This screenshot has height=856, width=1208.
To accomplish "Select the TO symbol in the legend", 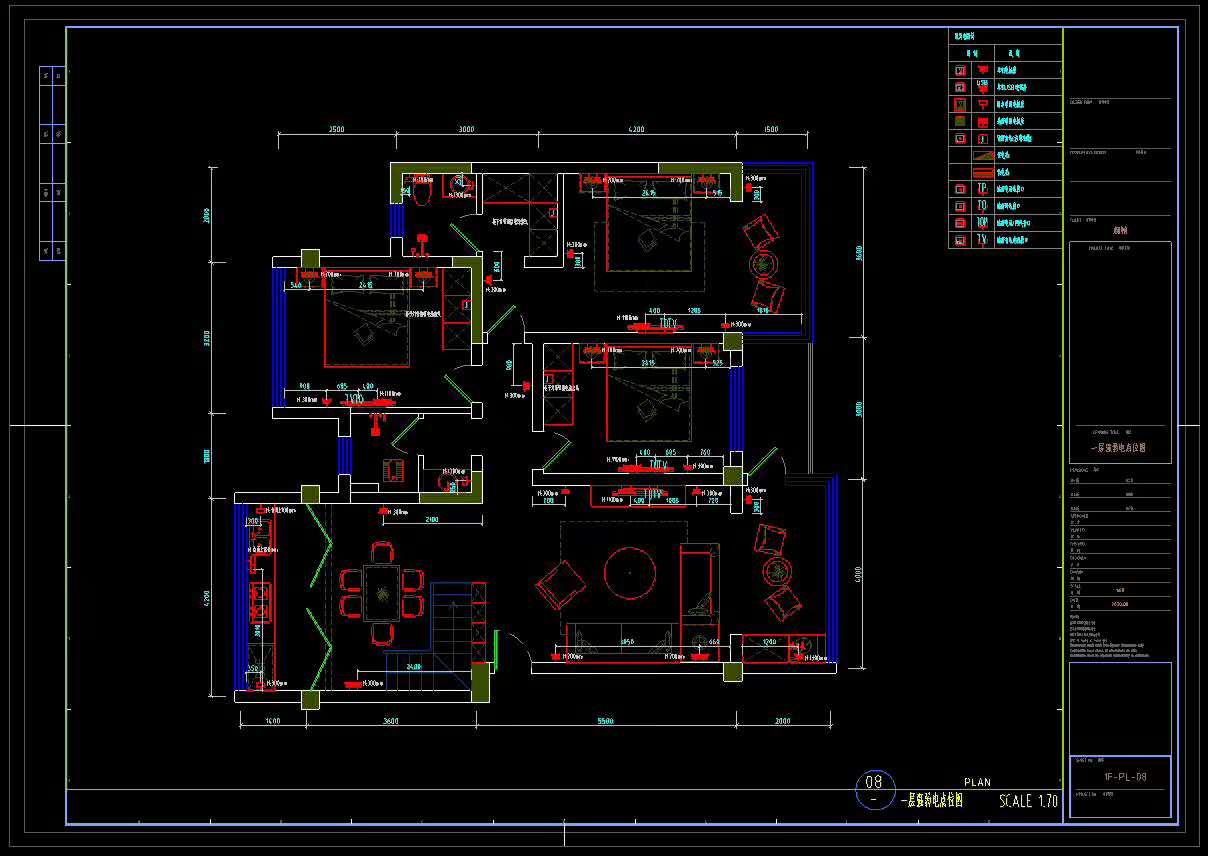I will point(982,205).
